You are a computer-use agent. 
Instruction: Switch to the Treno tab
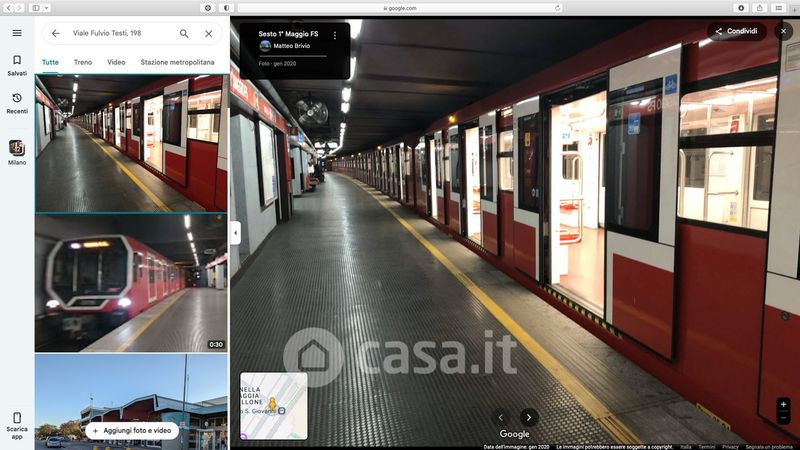(83, 62)
